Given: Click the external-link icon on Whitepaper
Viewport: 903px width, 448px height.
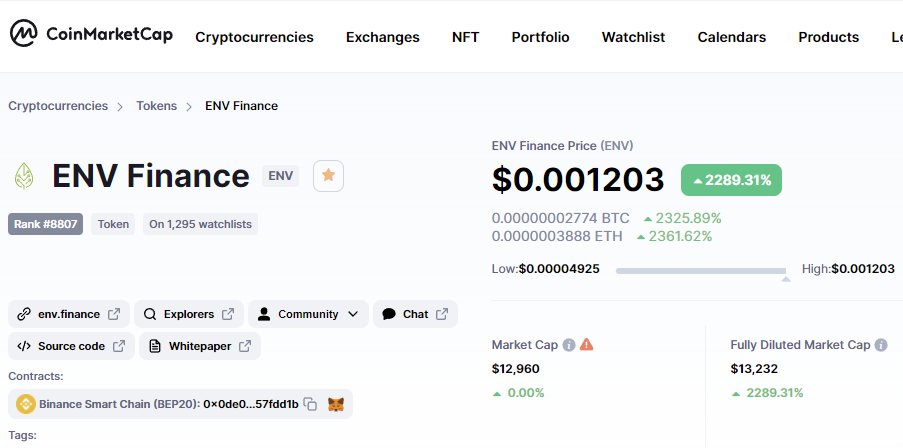Looking at the screenshot, I should click(x=245, y=346).
